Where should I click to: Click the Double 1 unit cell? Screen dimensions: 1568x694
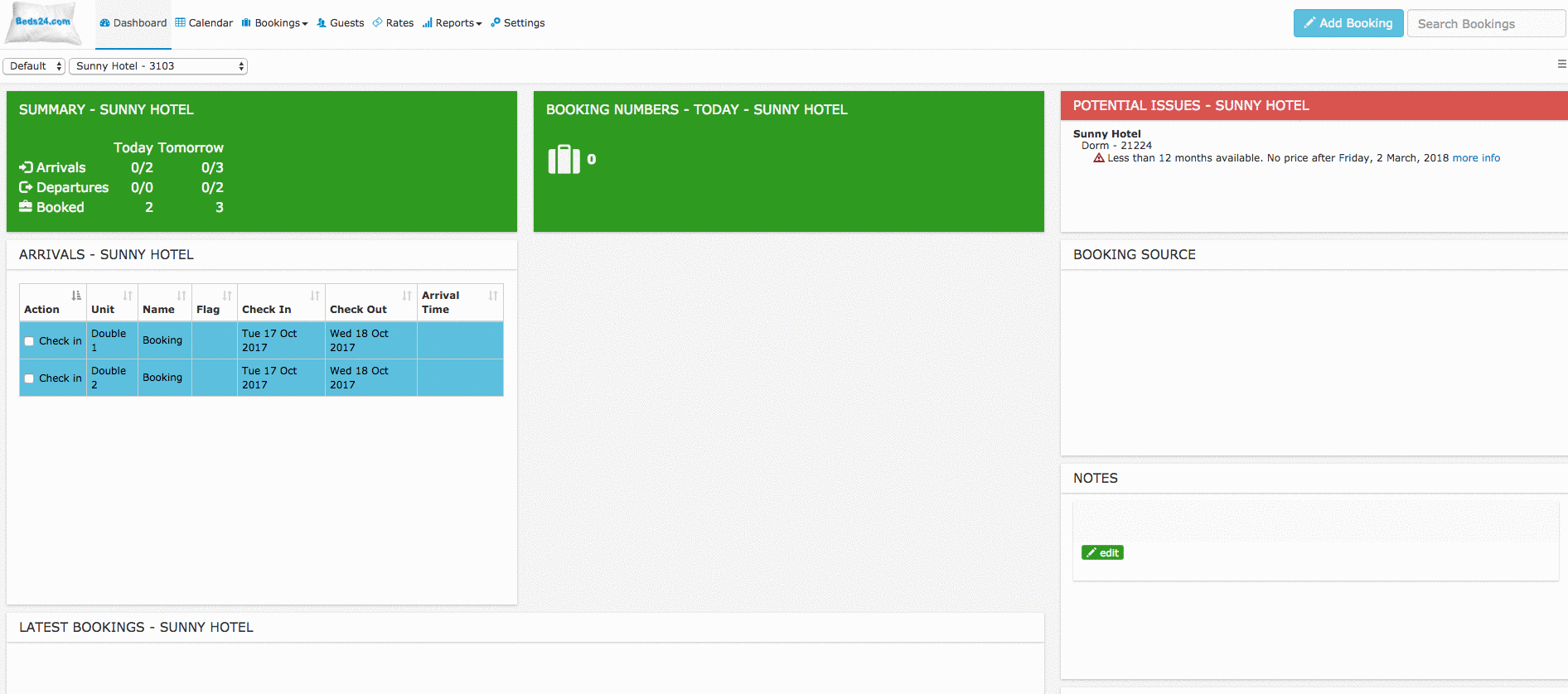pos(112,340)
